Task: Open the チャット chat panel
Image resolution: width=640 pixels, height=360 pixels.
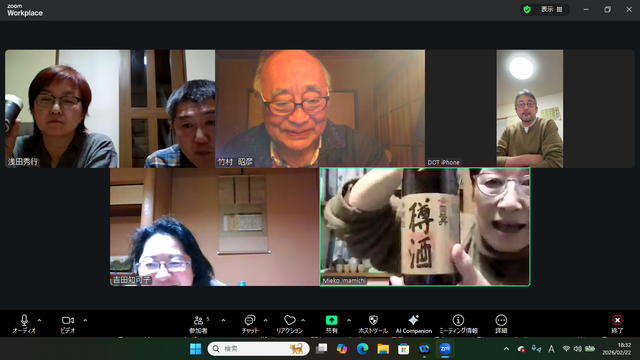Action: click(250, 324)
